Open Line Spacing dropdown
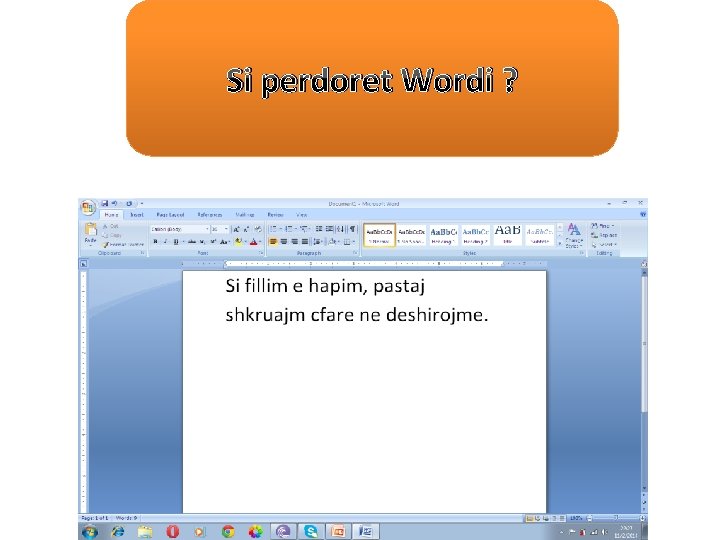 click(x=318, y=242)
